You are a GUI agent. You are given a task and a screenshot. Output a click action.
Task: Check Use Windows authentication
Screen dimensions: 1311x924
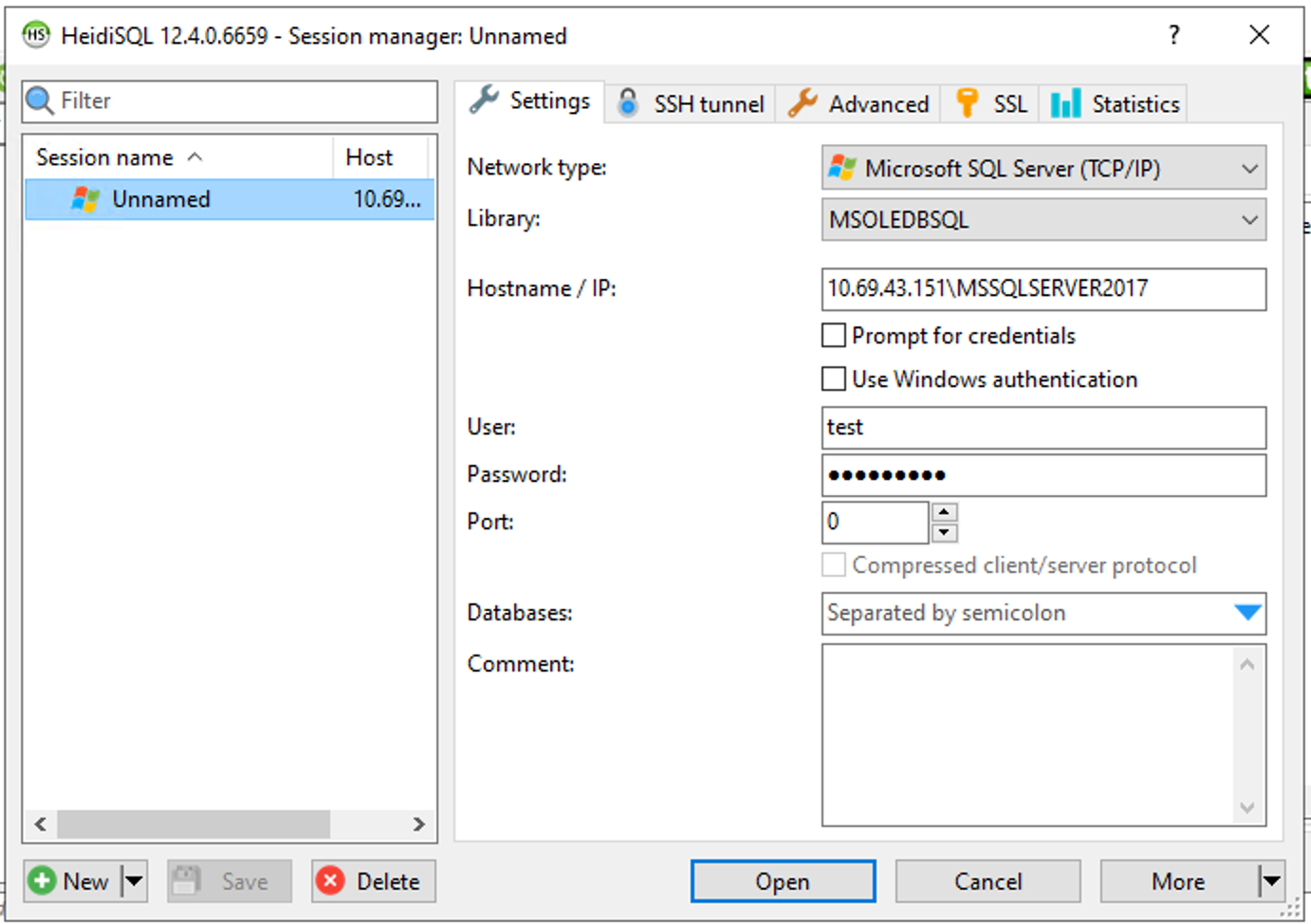click(834, 379)
